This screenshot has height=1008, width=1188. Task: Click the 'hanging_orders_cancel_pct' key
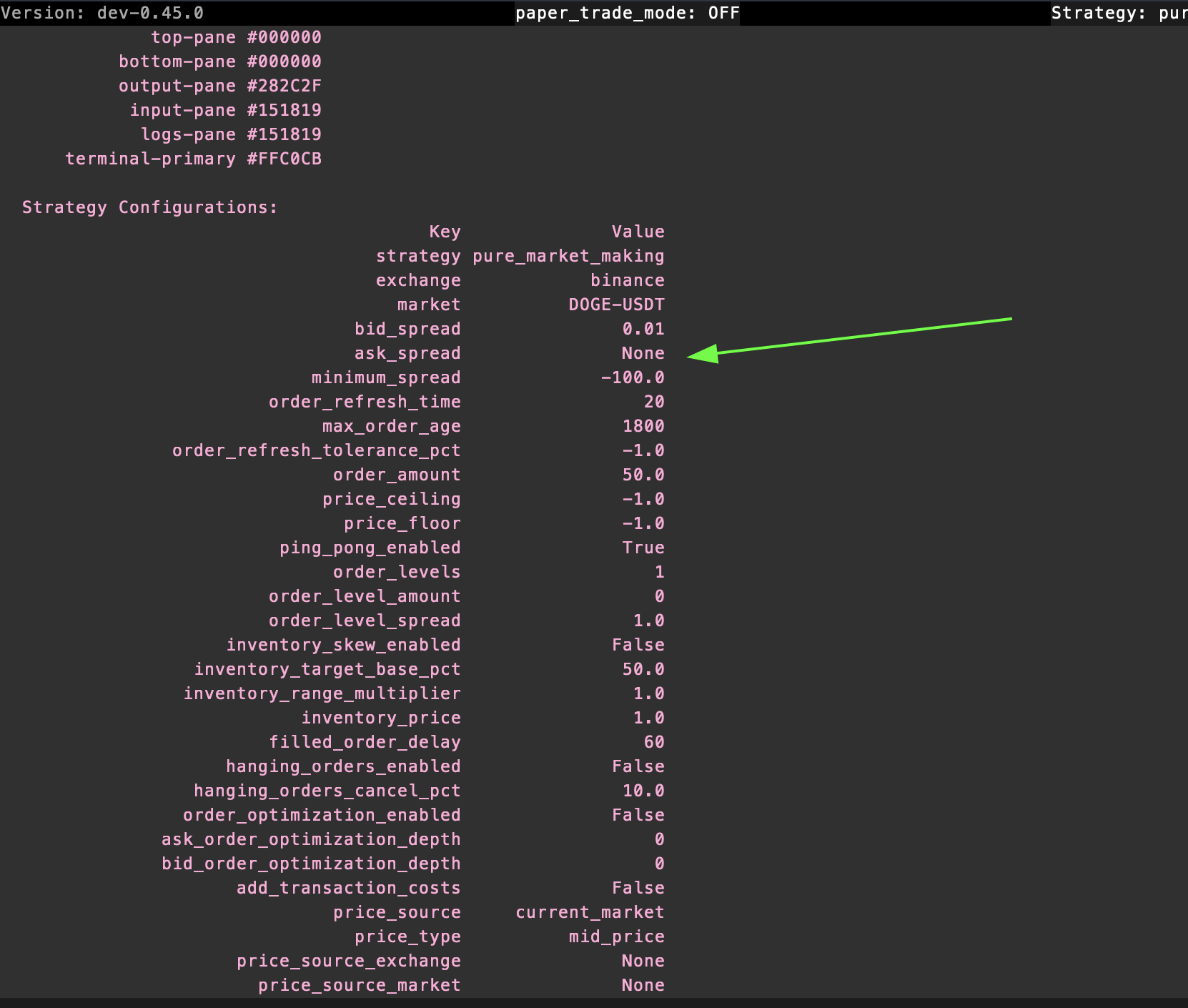[x=327, y=791]
